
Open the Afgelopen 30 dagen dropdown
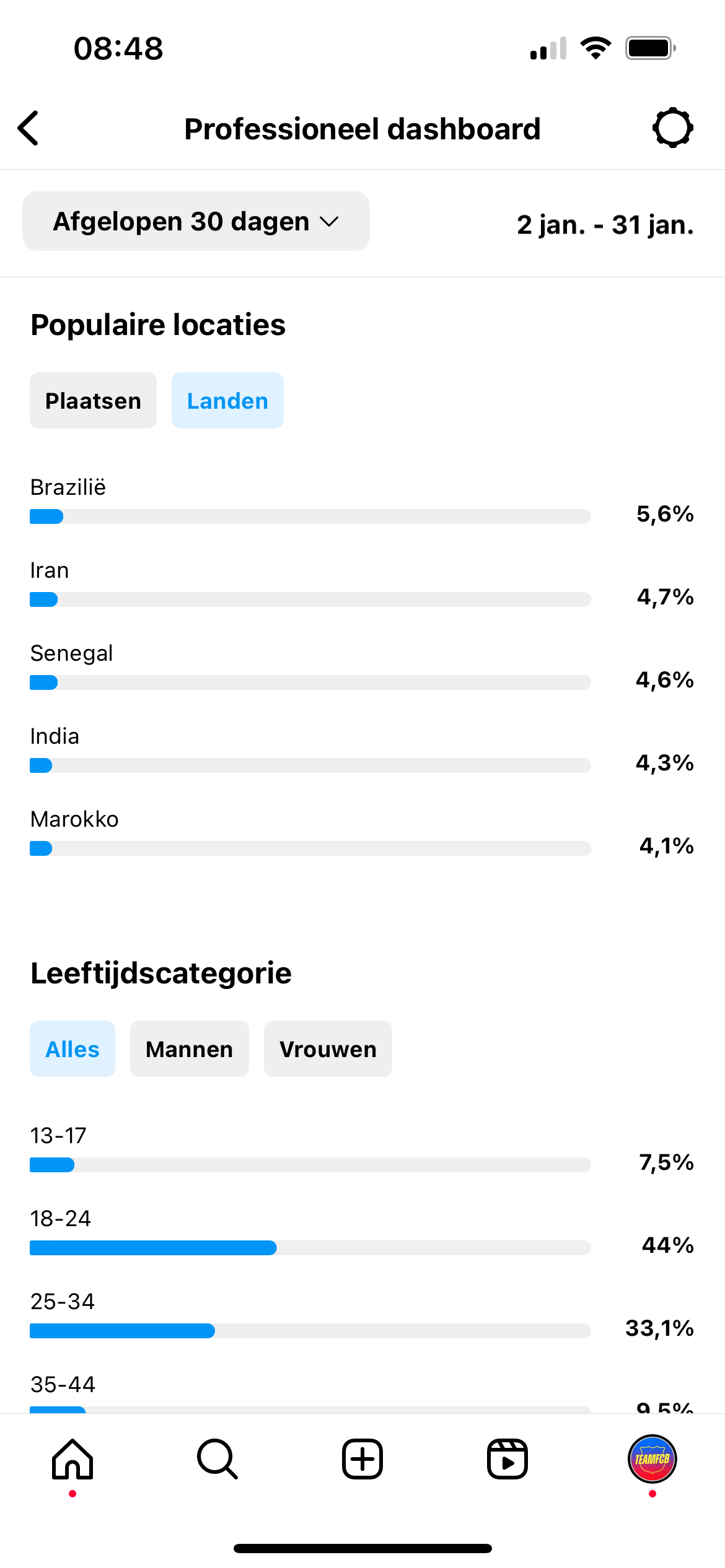point(196,221)
